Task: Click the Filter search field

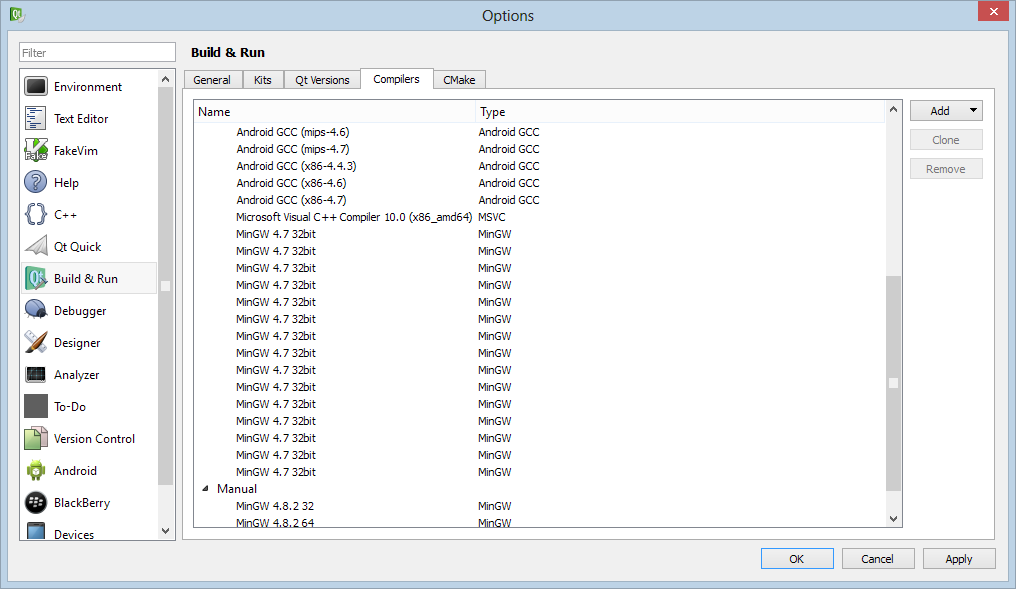Action: (97, 52)
